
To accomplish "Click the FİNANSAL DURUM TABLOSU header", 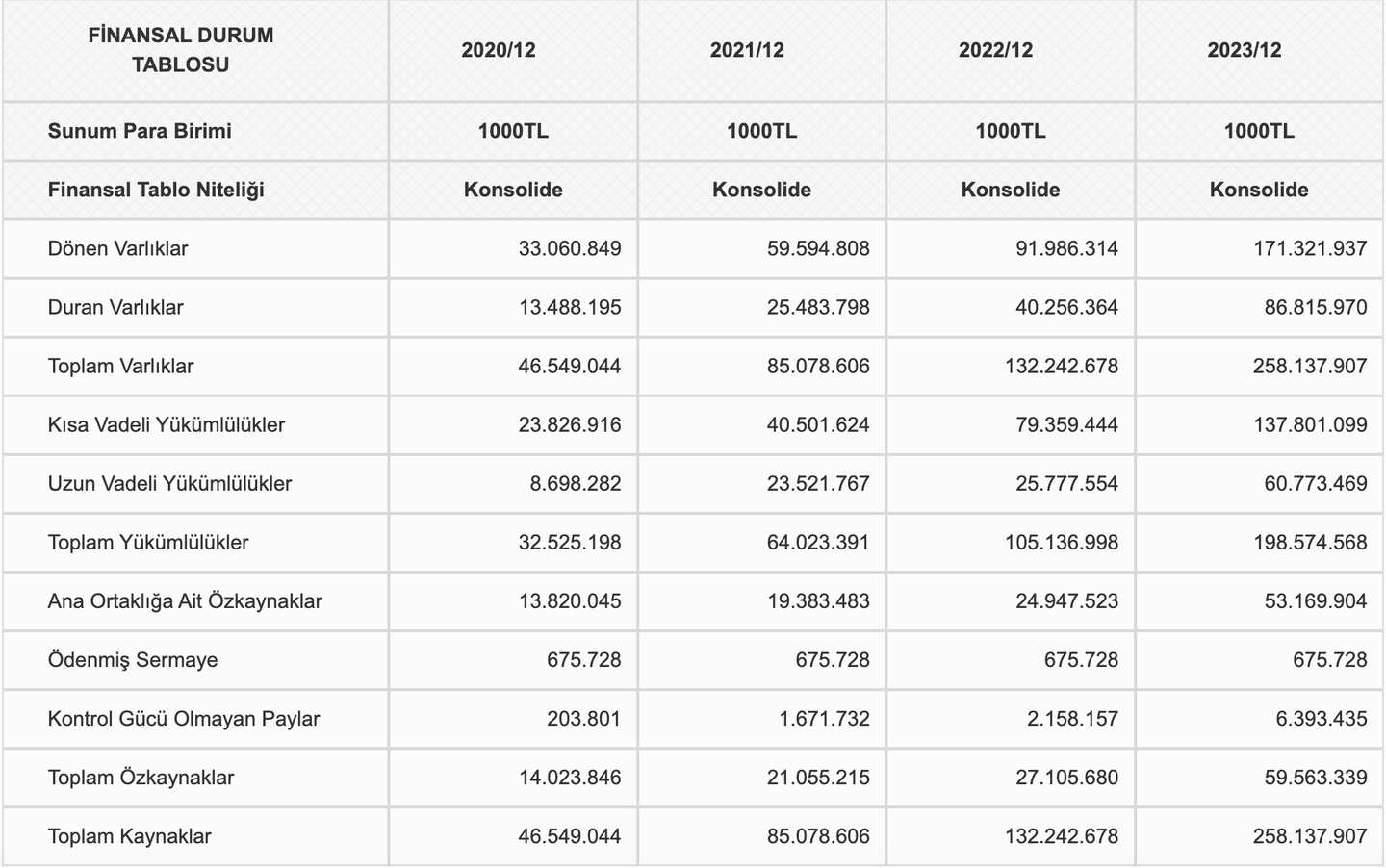I will tap(181, 50).
